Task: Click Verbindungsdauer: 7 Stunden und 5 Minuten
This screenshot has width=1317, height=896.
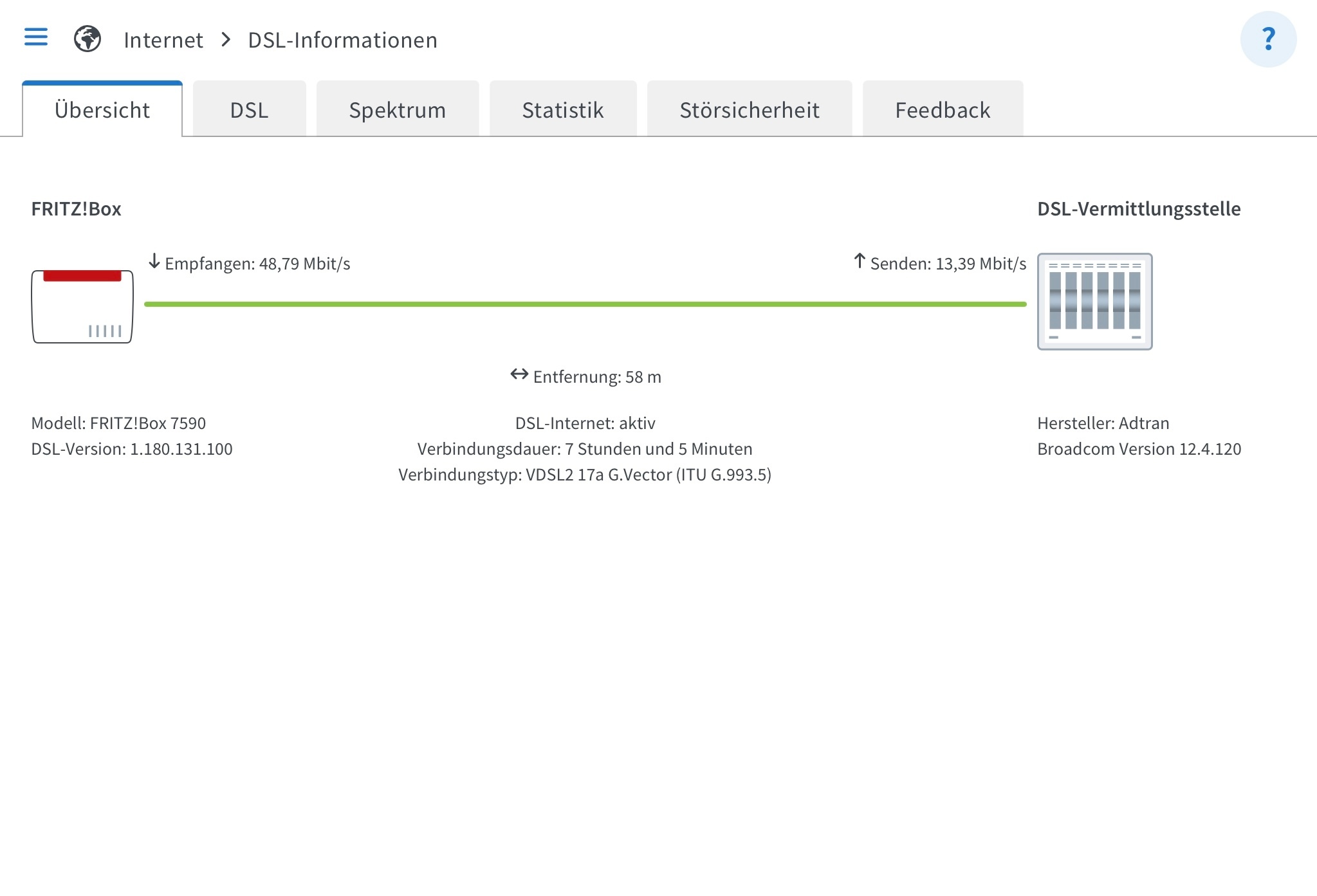Action: (585, 449)
